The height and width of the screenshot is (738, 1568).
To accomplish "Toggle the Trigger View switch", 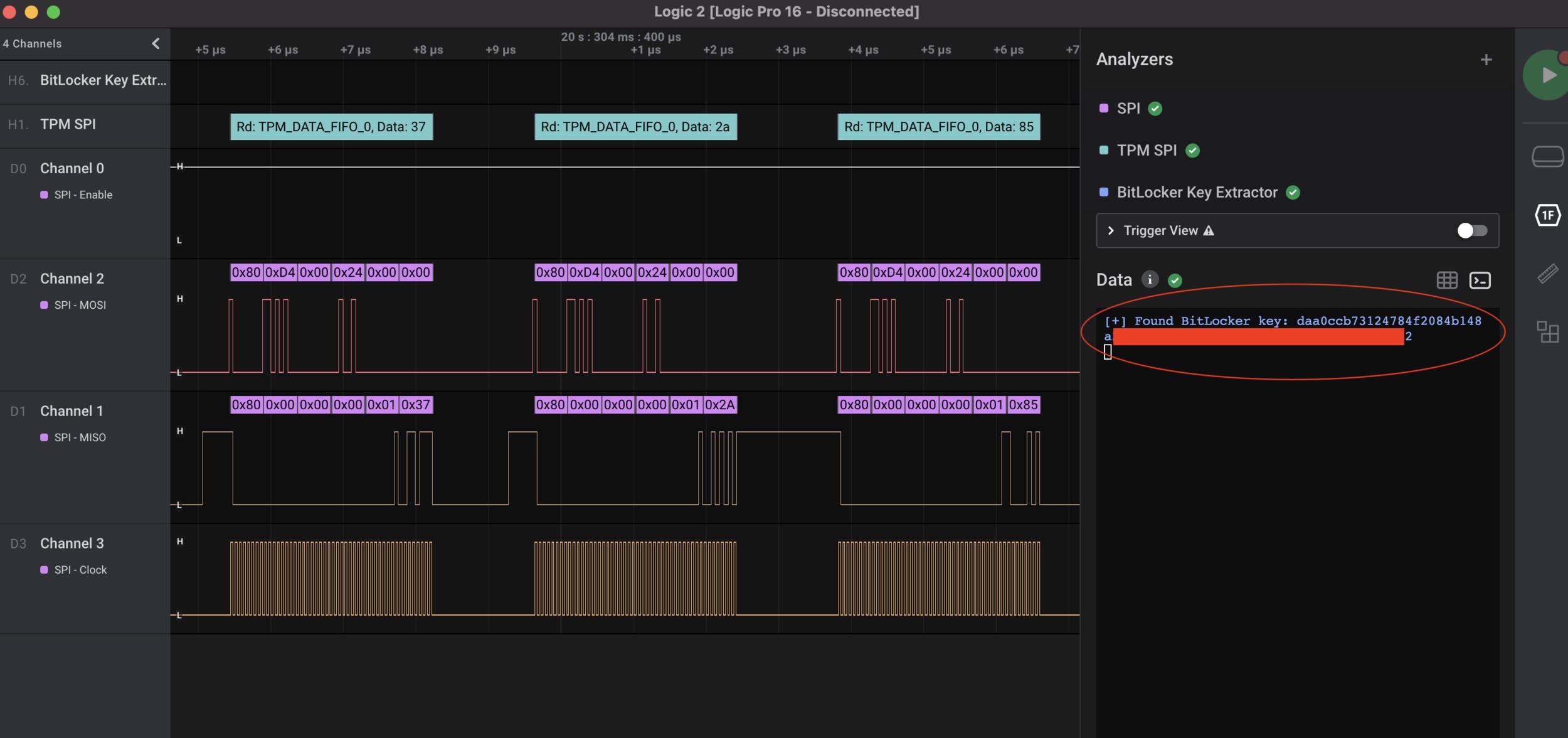I will (1471, 230).
